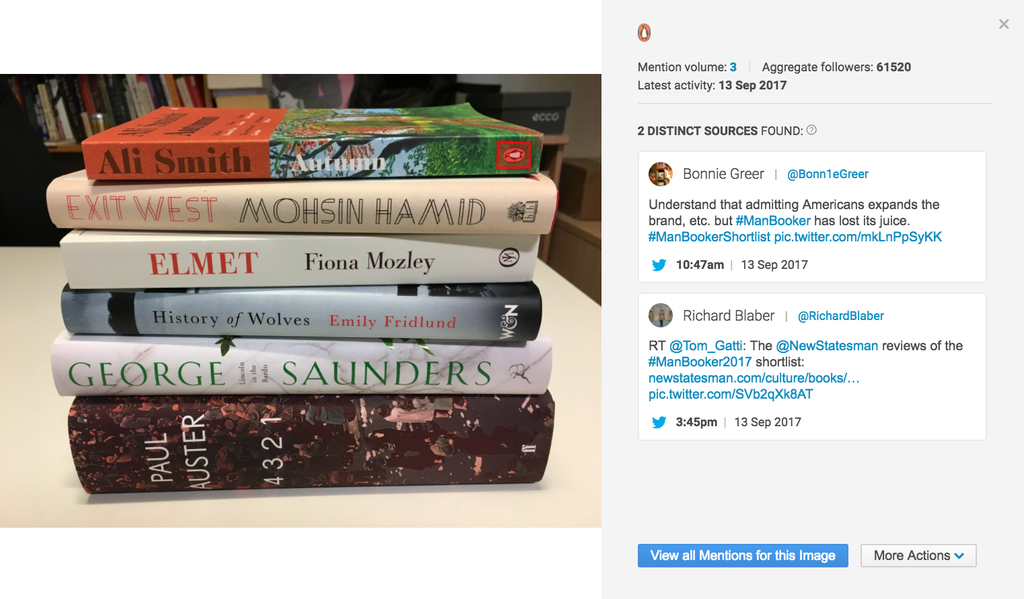Click the help icon beside Distinct Sources Found

(x=811, y=130)
